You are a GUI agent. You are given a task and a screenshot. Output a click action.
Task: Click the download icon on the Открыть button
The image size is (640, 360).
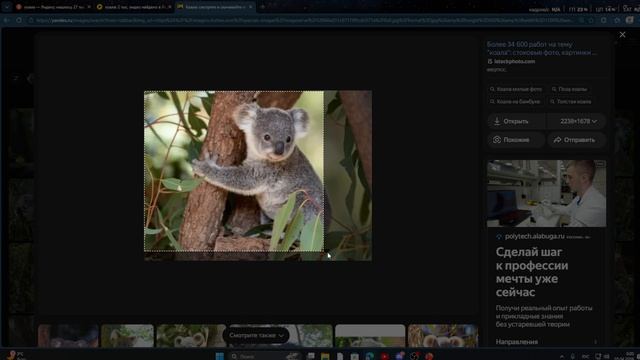point(497,121)
